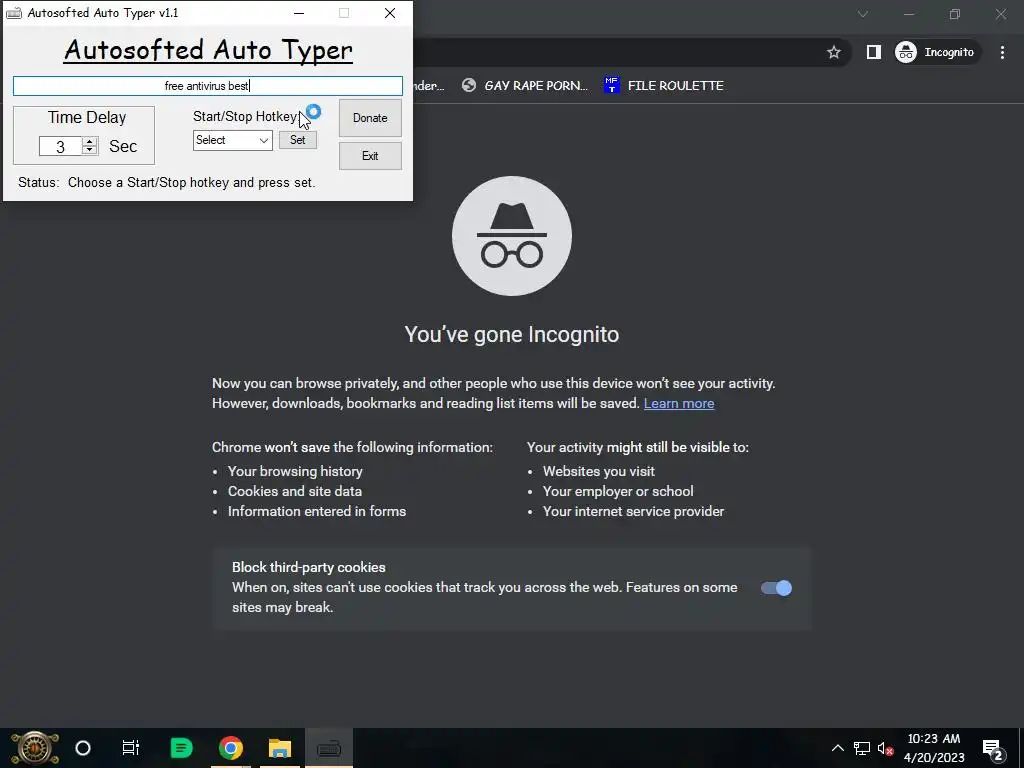1024x768 pixels.
Task: Close the Autosofted Auto Typer window
Action: point(390,13)
